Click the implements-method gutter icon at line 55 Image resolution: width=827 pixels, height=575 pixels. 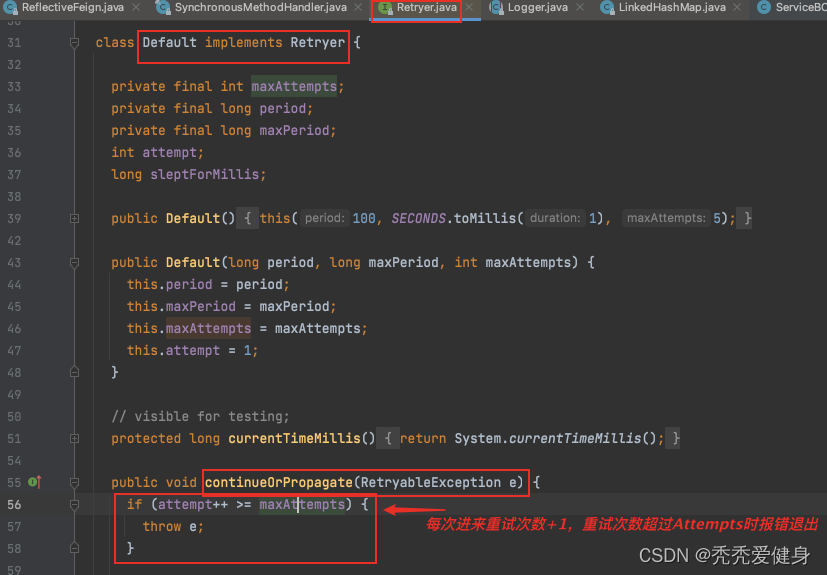[35, 482]
